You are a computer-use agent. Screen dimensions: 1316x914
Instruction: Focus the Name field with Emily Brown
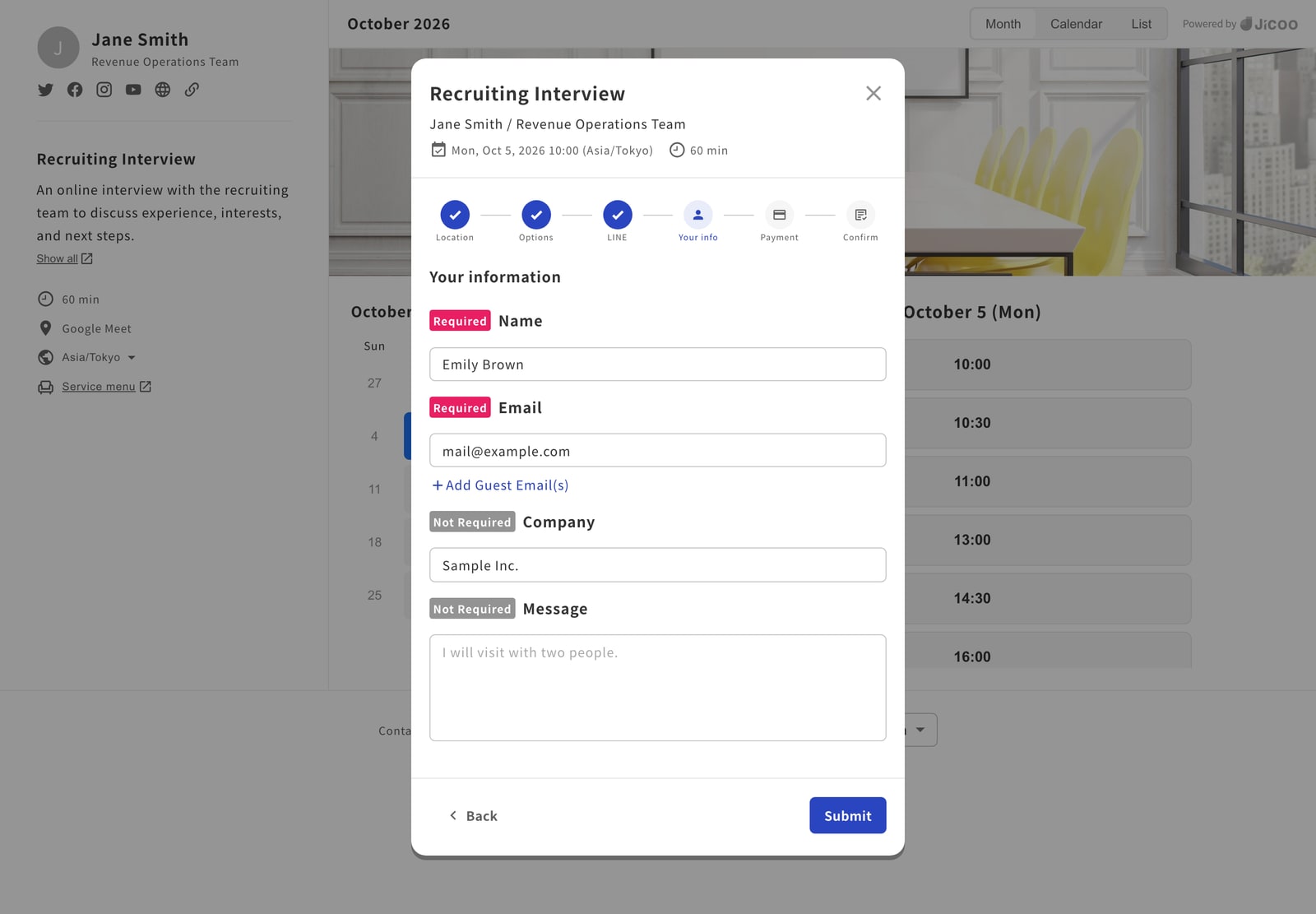pos(658,364)
